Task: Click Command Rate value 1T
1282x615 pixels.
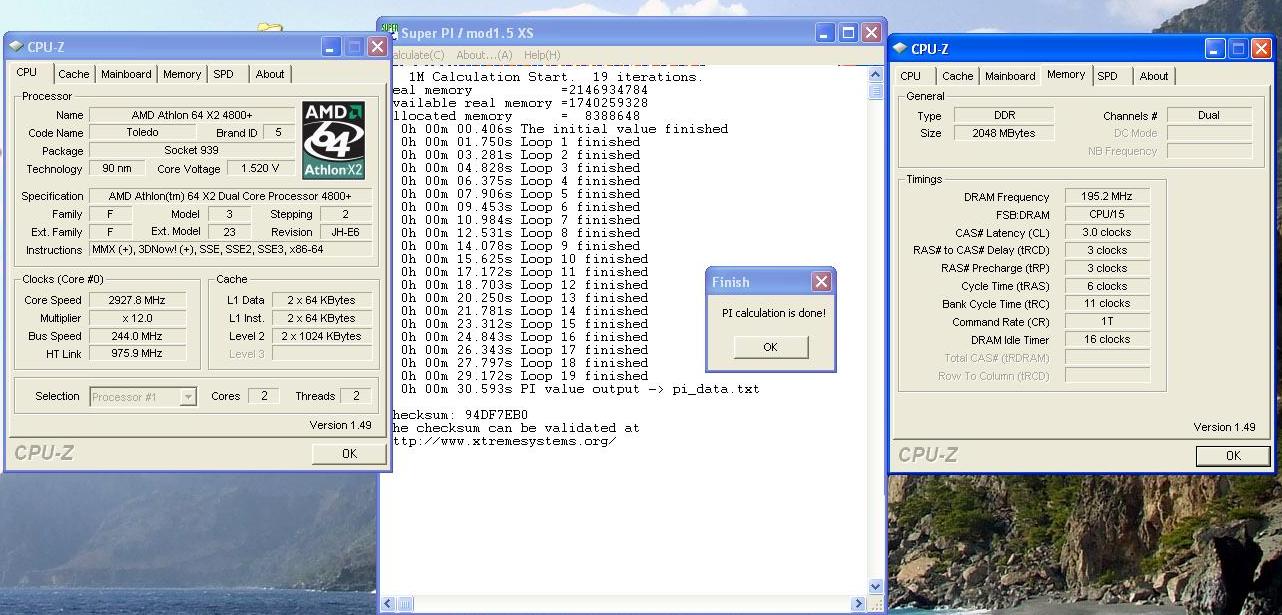Action: [1107, 321]
